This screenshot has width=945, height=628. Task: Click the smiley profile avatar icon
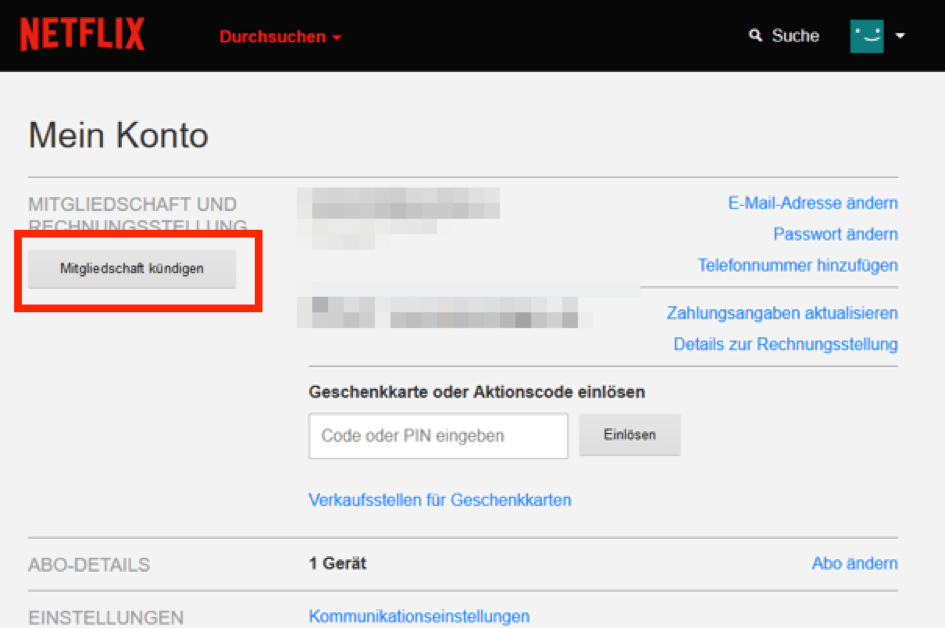pos(868,35)
